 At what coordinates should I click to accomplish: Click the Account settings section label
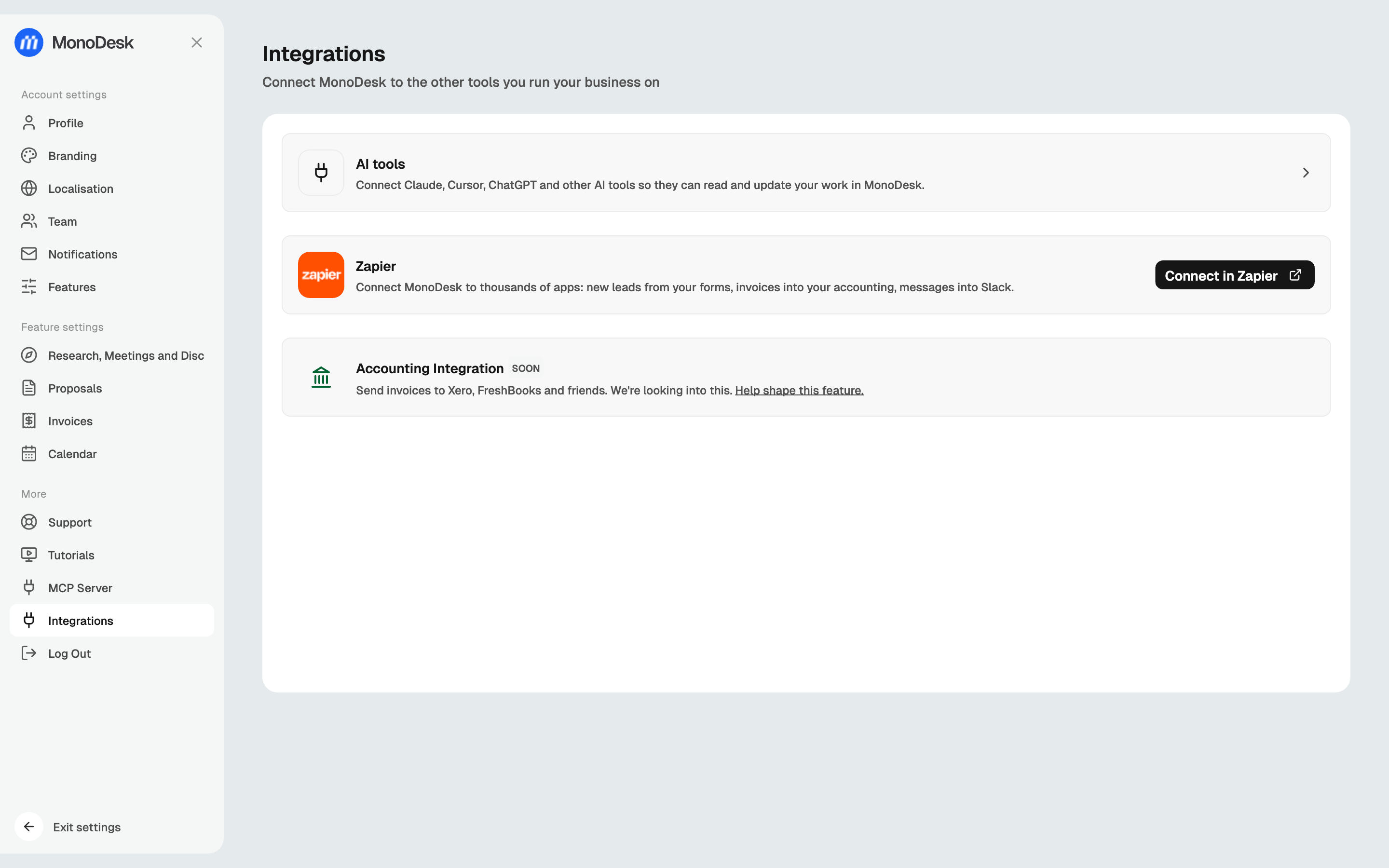pos(64,94)
